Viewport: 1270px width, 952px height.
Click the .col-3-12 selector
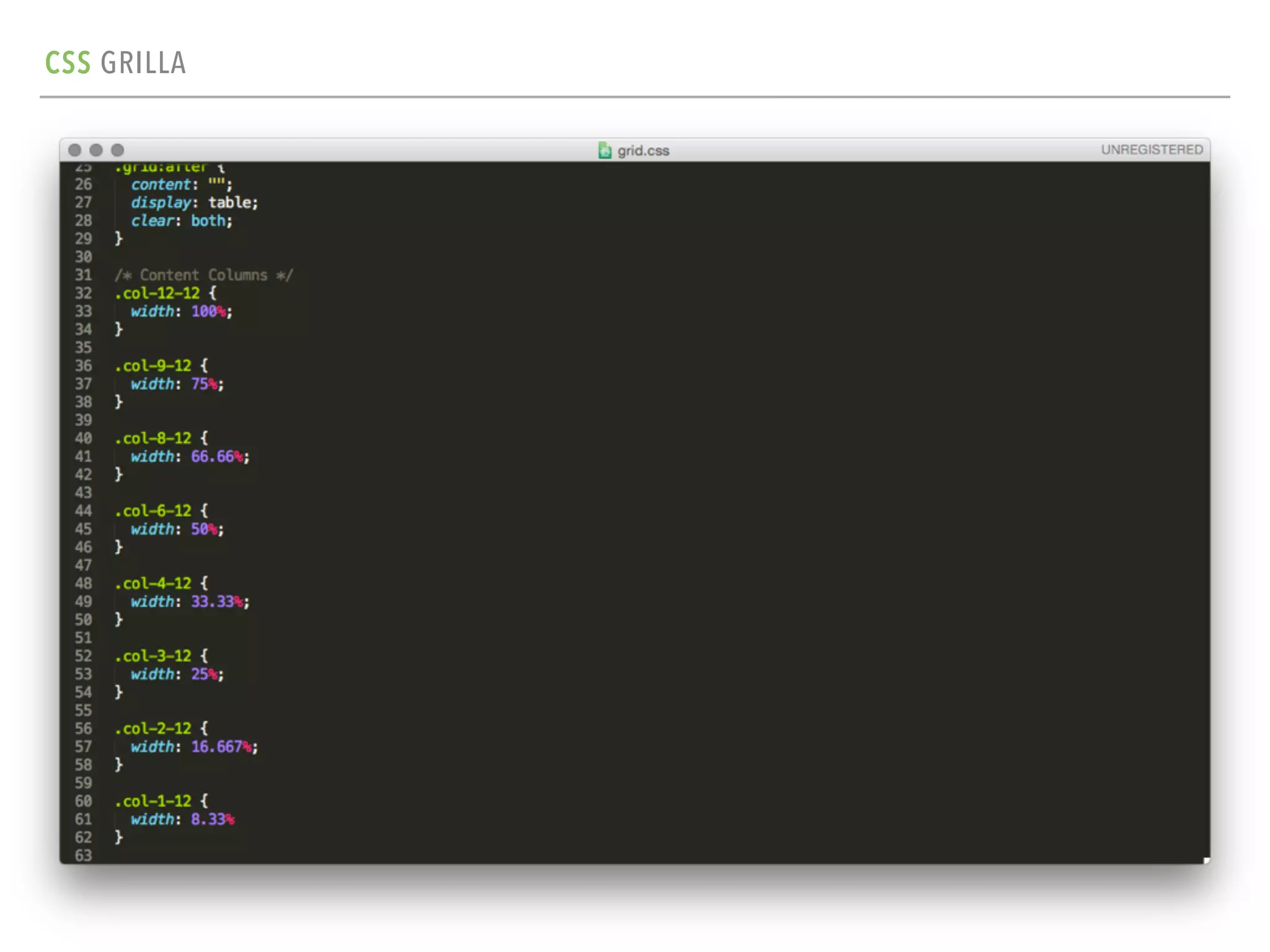(x=154, y=656)
